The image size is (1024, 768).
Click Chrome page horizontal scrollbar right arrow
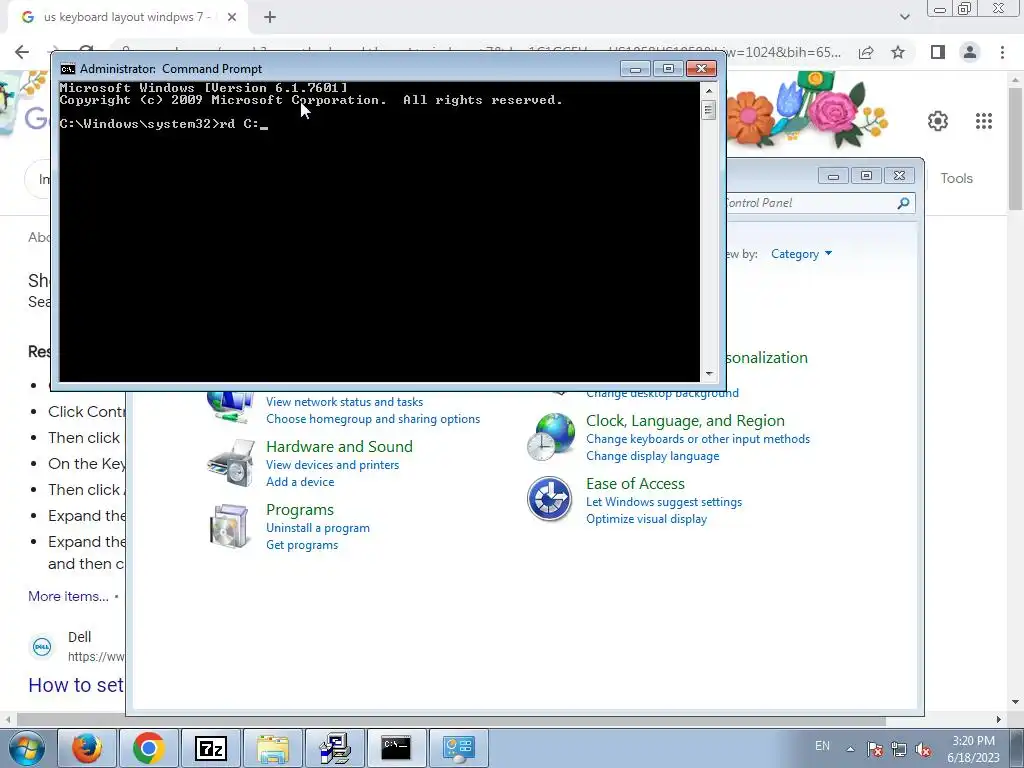(999, 720)
